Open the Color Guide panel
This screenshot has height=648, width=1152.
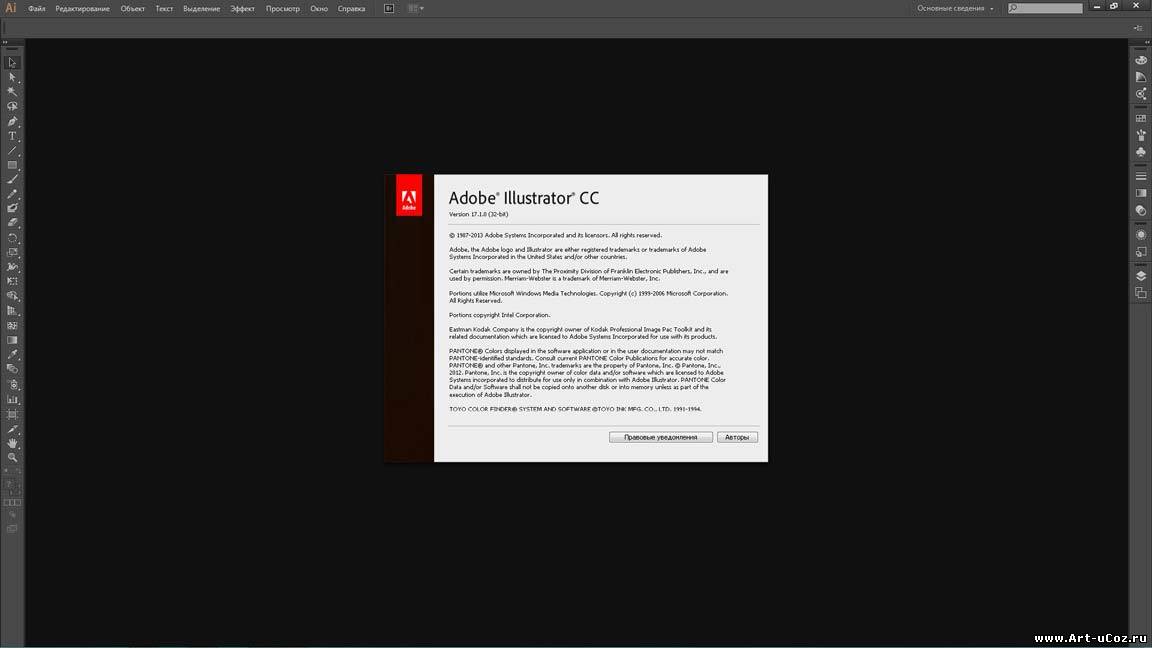[1140, 77]
